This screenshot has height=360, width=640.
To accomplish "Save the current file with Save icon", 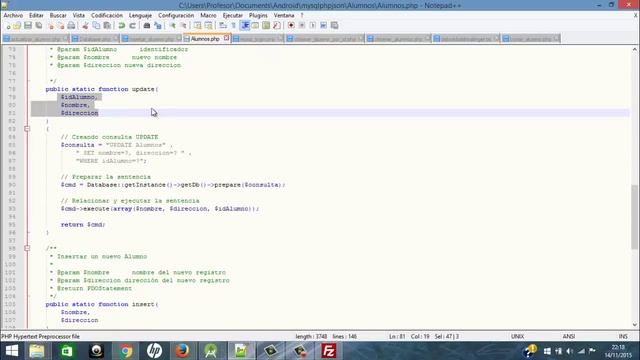I will click(28, 26).
